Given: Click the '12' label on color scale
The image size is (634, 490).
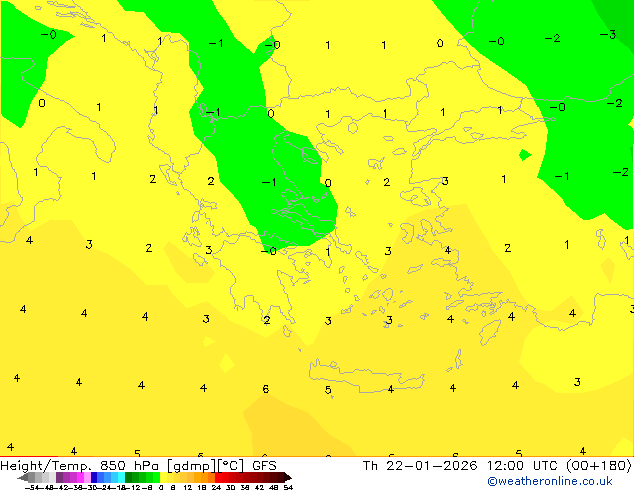Looking at the screenshot, I should click(x=187, y=487).
